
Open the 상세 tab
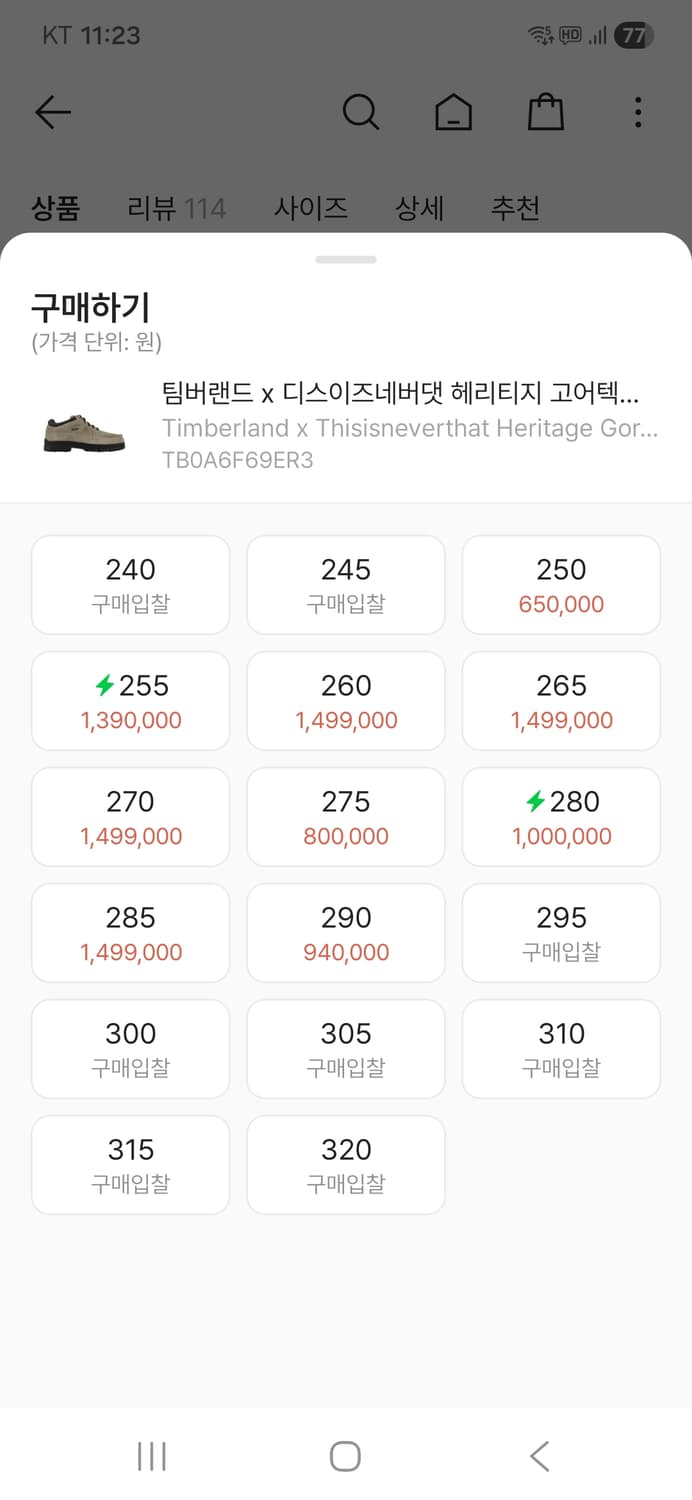[419, 208]
